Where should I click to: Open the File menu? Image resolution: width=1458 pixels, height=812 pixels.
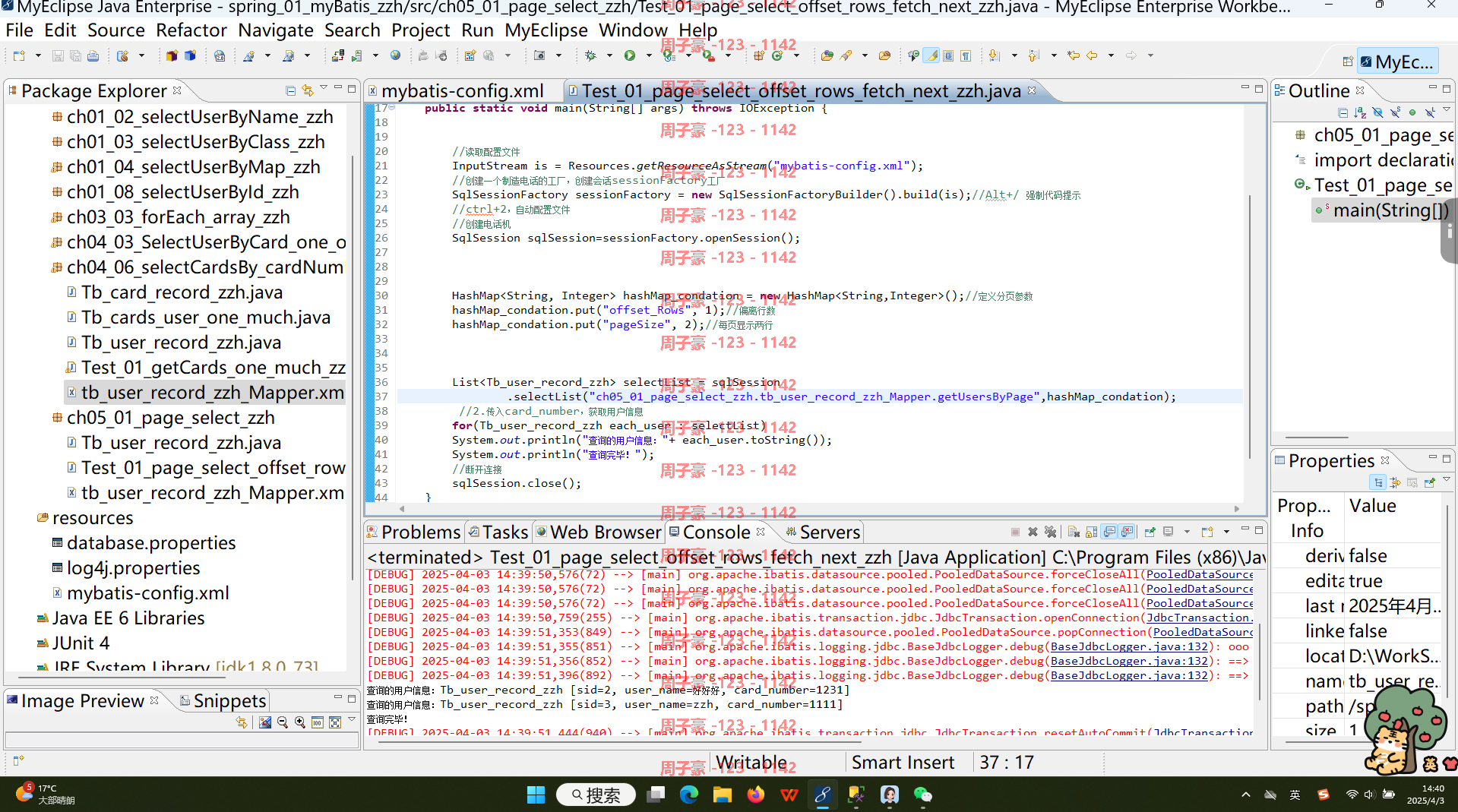click(x=19, y=30)
